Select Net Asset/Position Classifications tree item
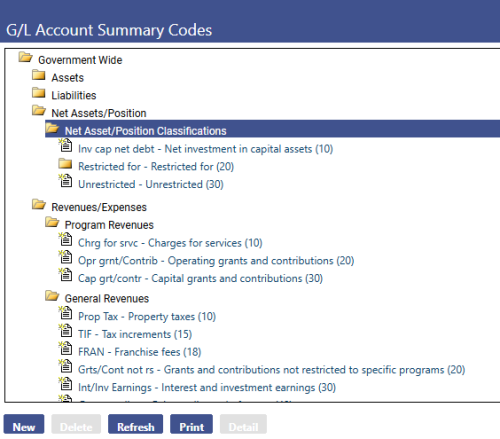 tap(145, 131)
